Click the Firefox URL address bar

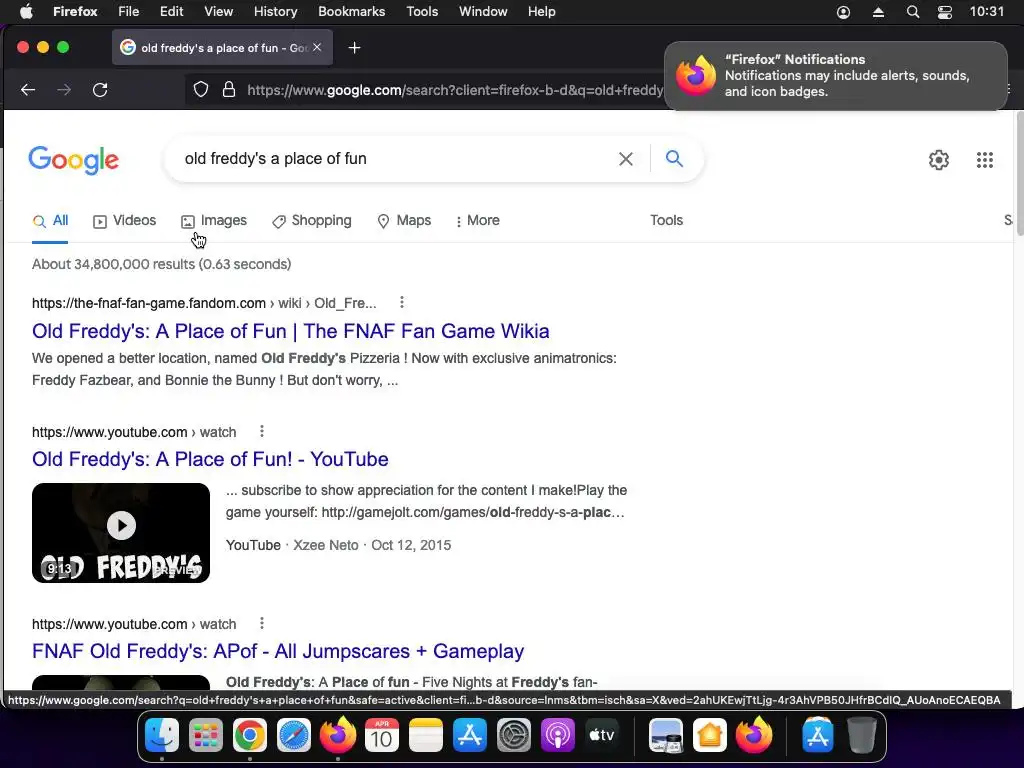454,89
